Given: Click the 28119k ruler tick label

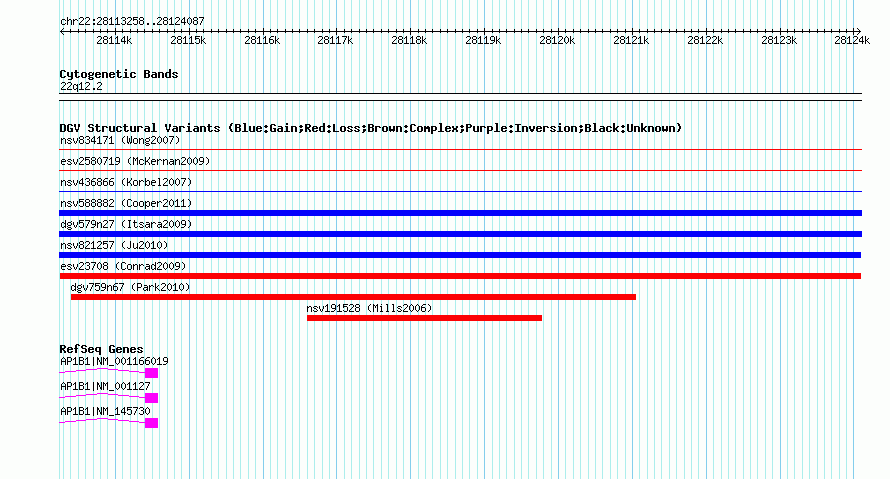Looking at the screenshot, I should click(x=483, y=40).
